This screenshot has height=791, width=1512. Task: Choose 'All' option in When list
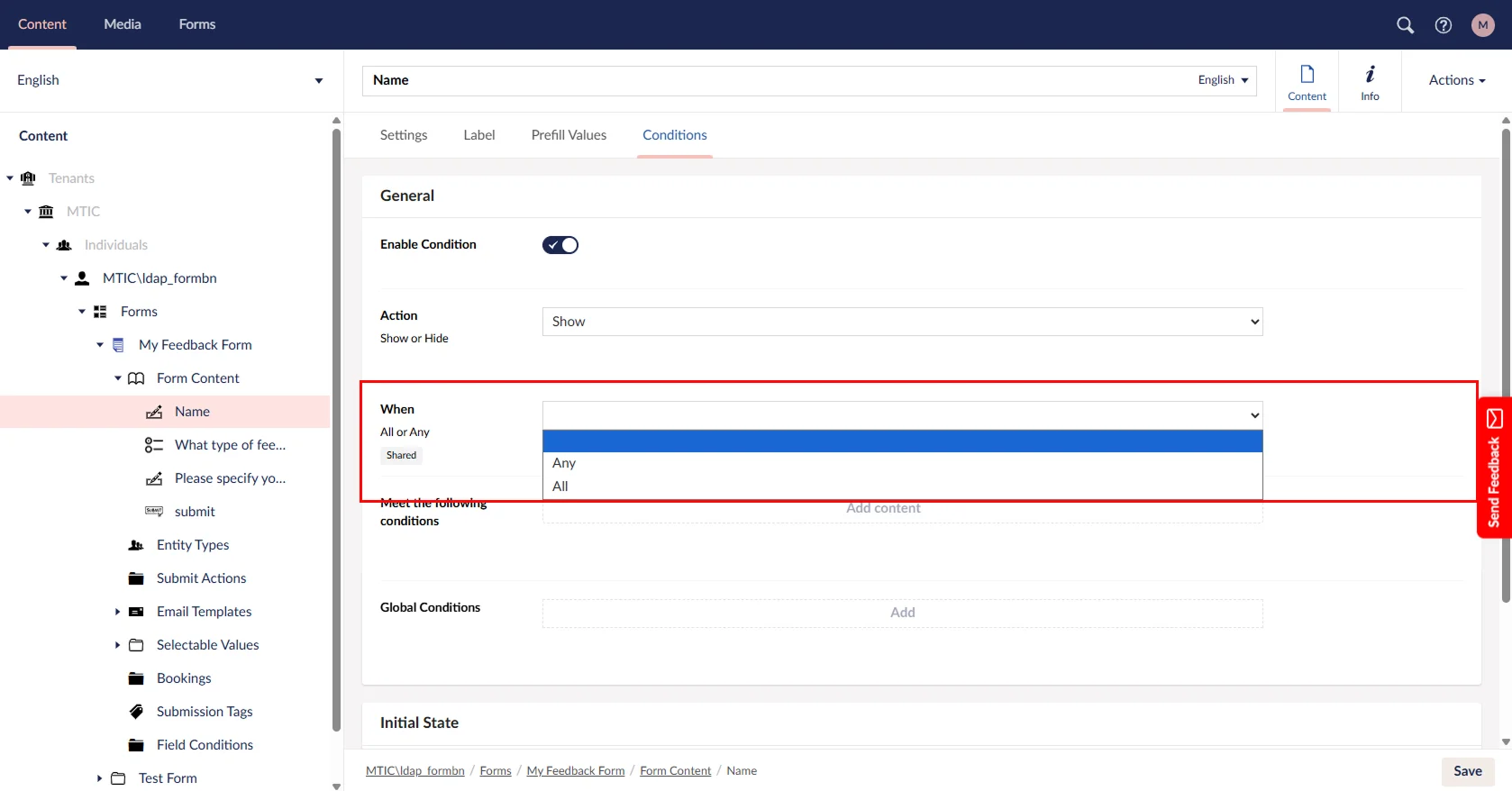(x=560, y=486)
